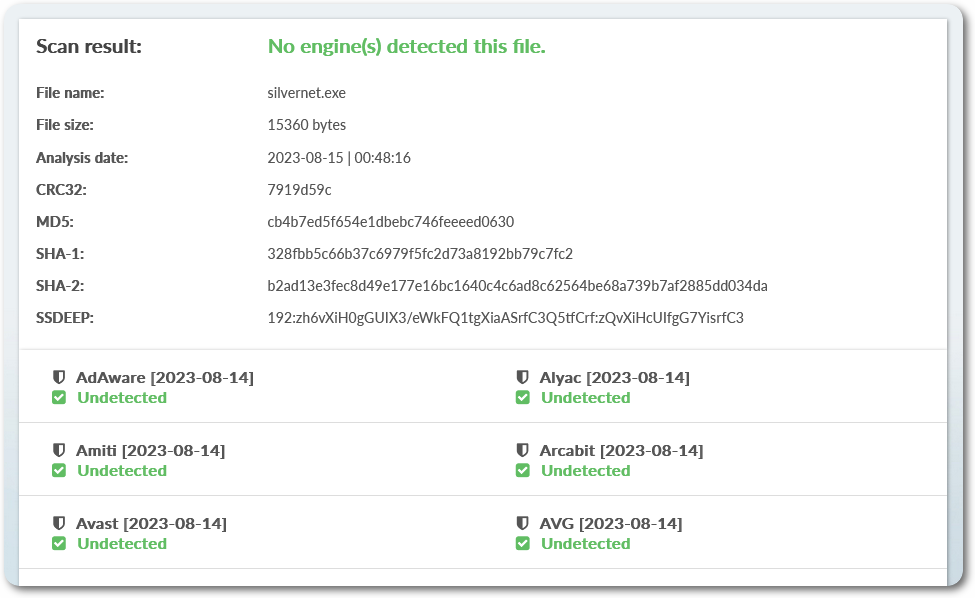Click the 'No engine(s) detected this file' message
The width and height of the screenshot is (975, 598).
[406, 47]
